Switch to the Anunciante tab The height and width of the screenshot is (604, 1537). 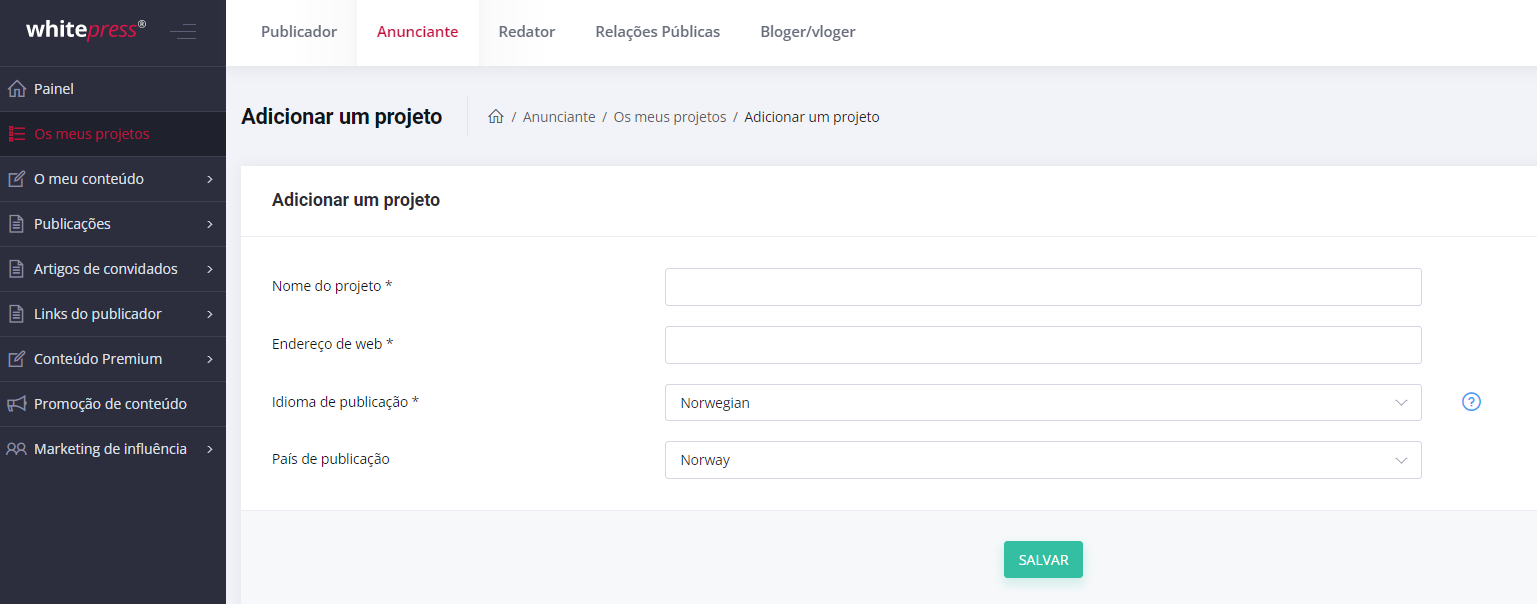coord(417,32)
